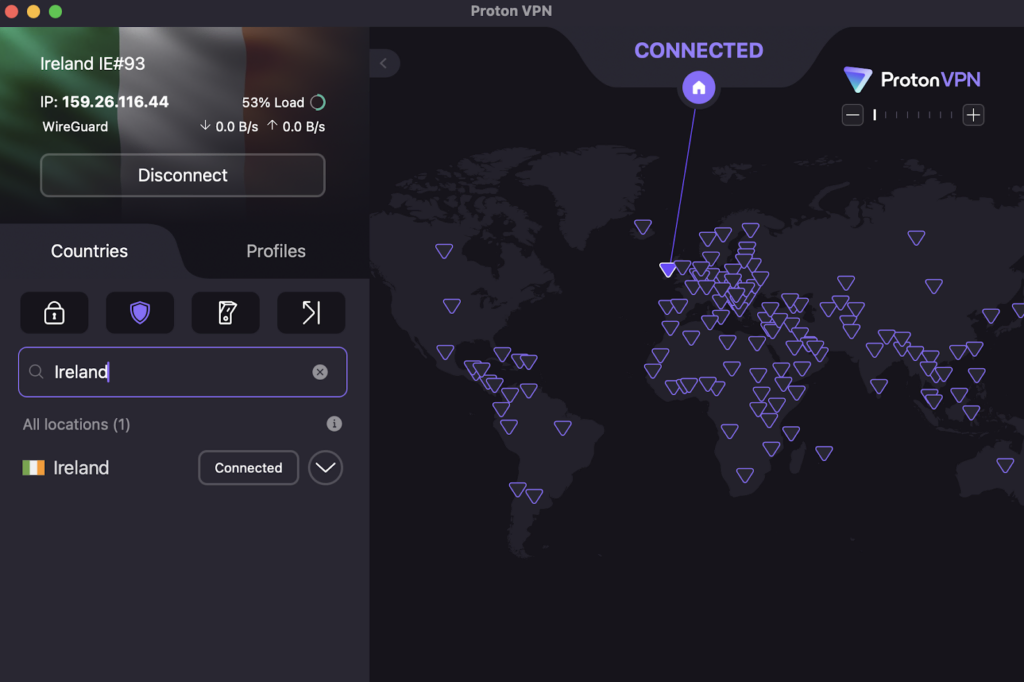Click the ProtonVPN logo
Viewport: 1024px width, 682px height.
click(912, 80)
